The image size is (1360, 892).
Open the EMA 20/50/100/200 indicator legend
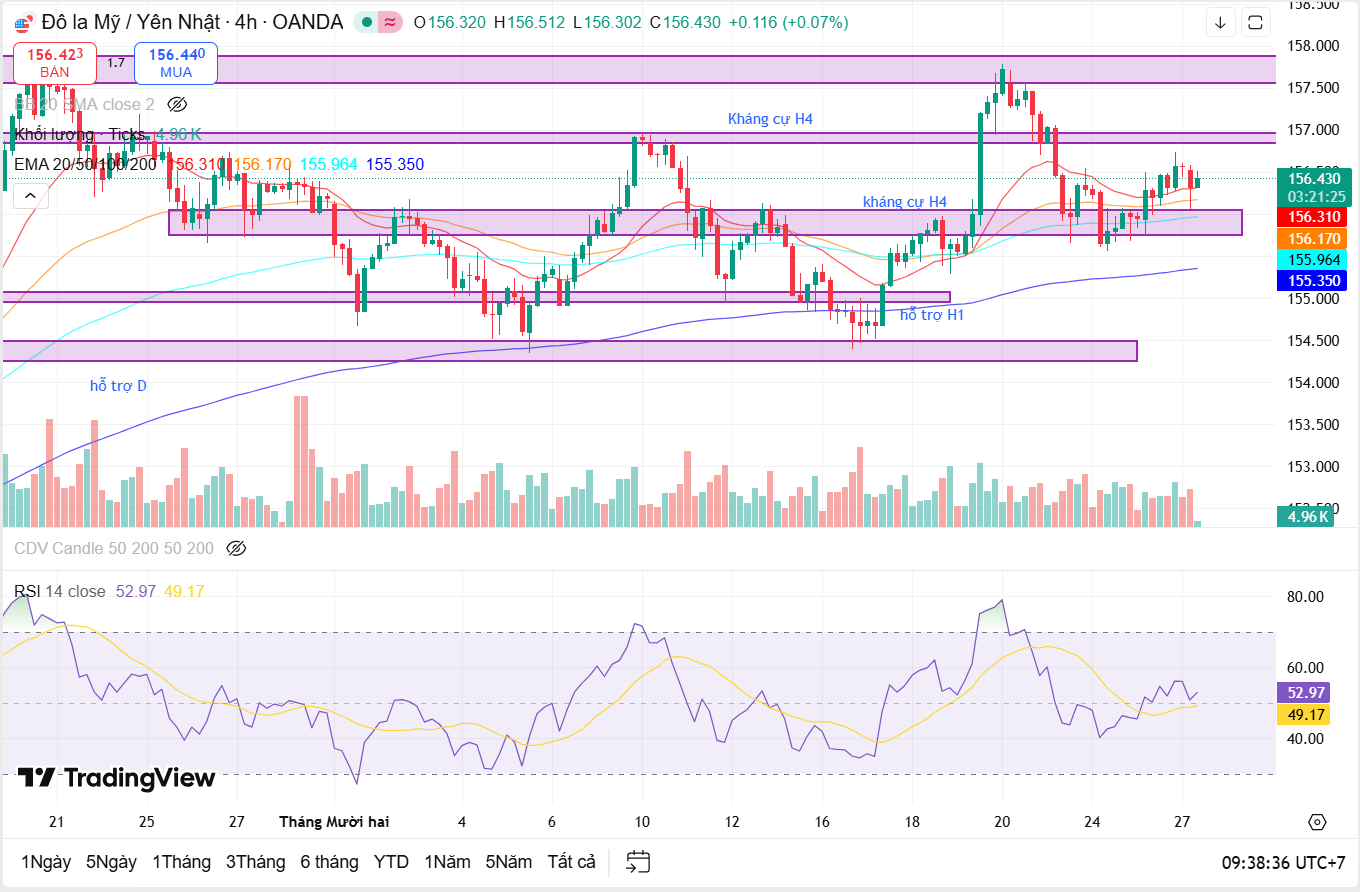pos(85,164)
